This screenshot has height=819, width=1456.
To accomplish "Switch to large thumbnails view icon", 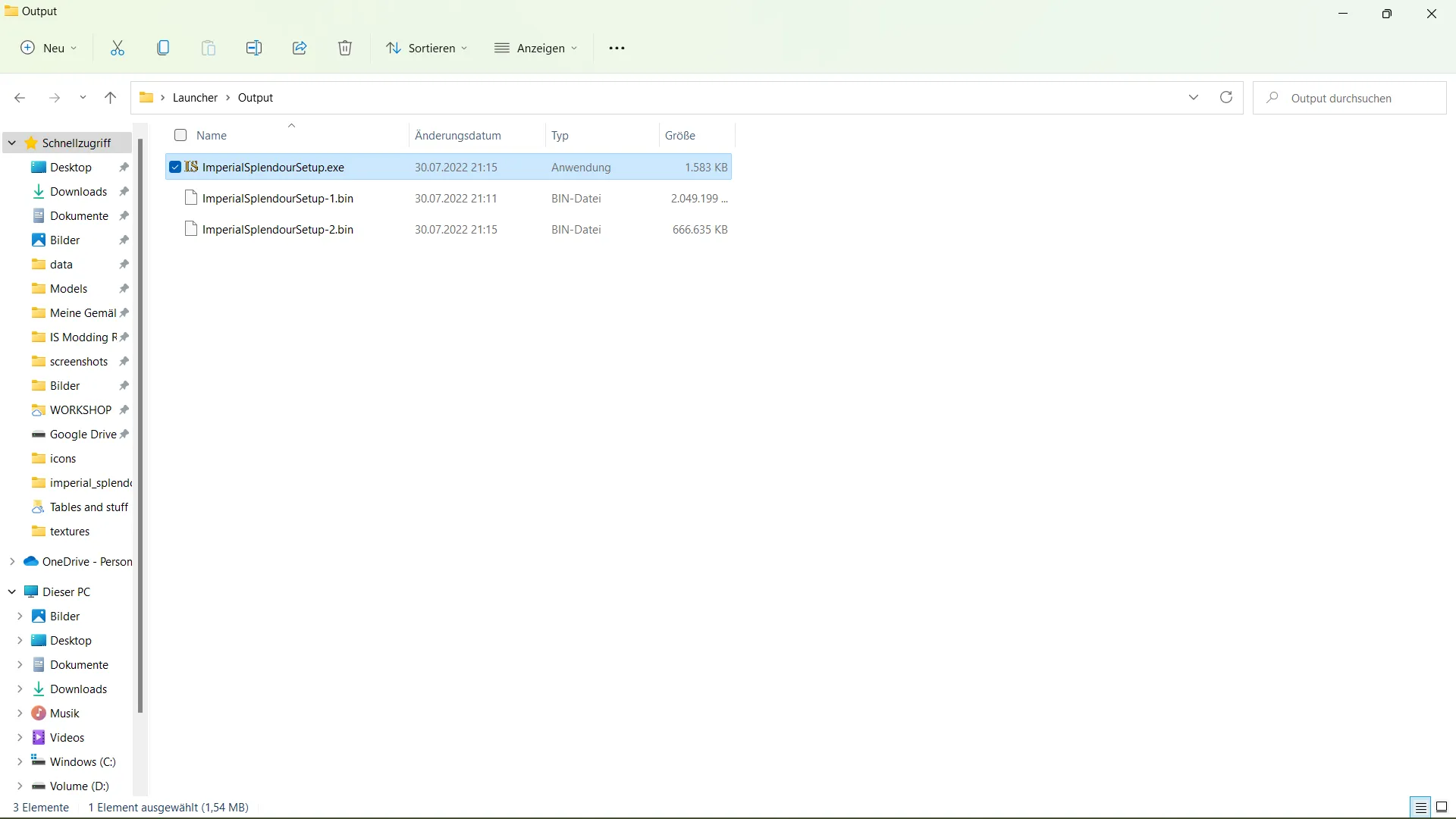I will (x=1442, y=808).
